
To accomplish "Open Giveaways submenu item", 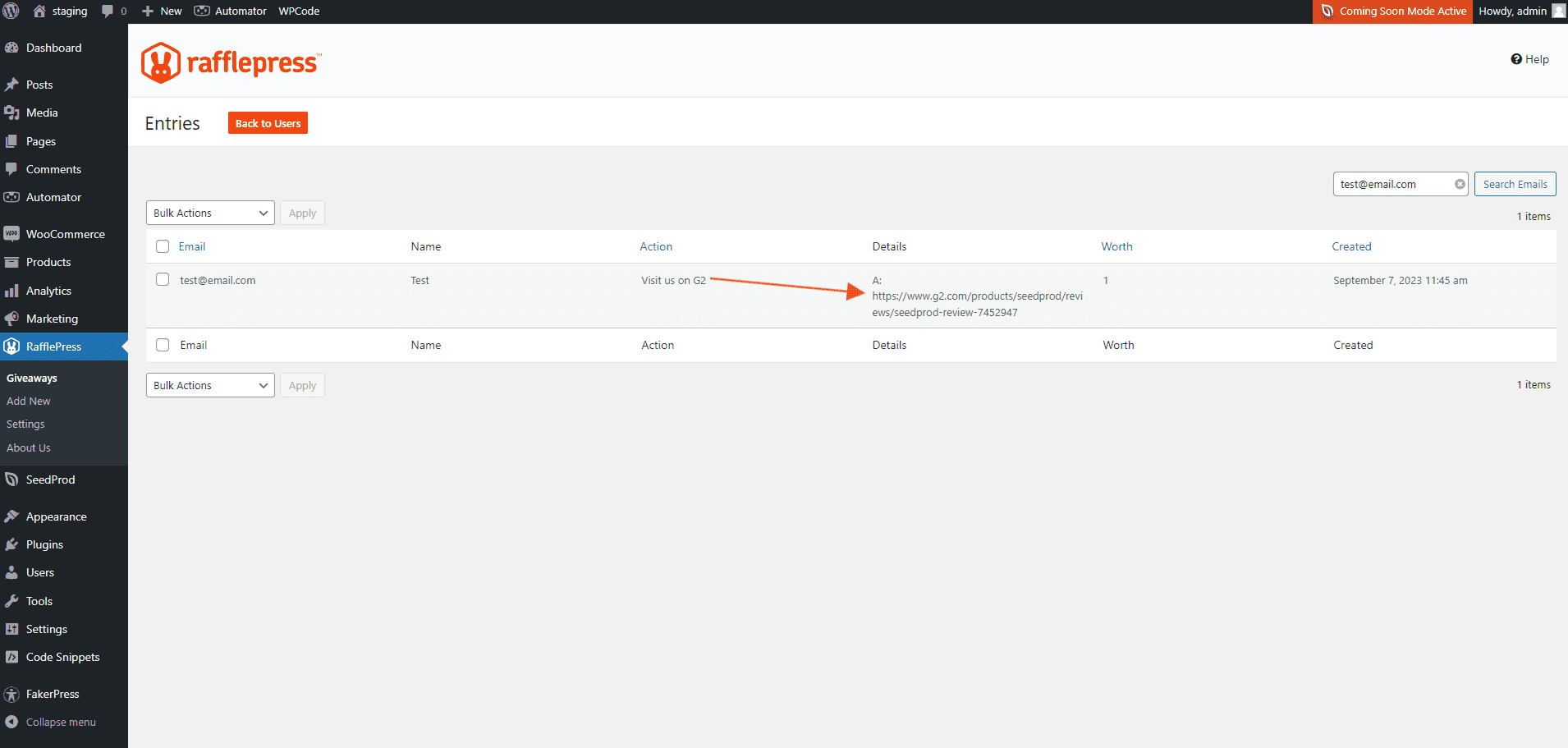I will click(x=32, y=379).
